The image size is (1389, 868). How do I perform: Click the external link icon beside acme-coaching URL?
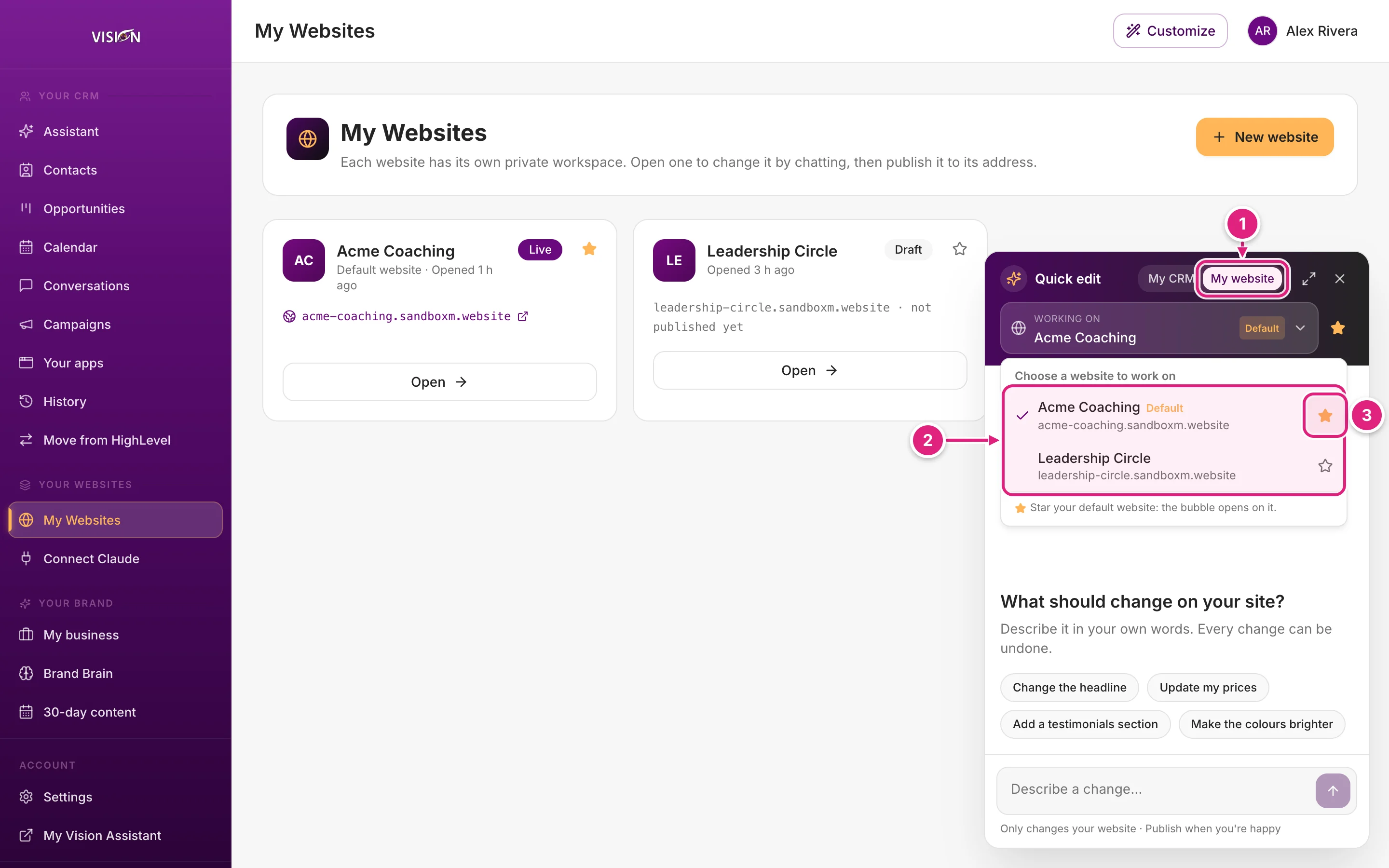click(x=523, y=316)
